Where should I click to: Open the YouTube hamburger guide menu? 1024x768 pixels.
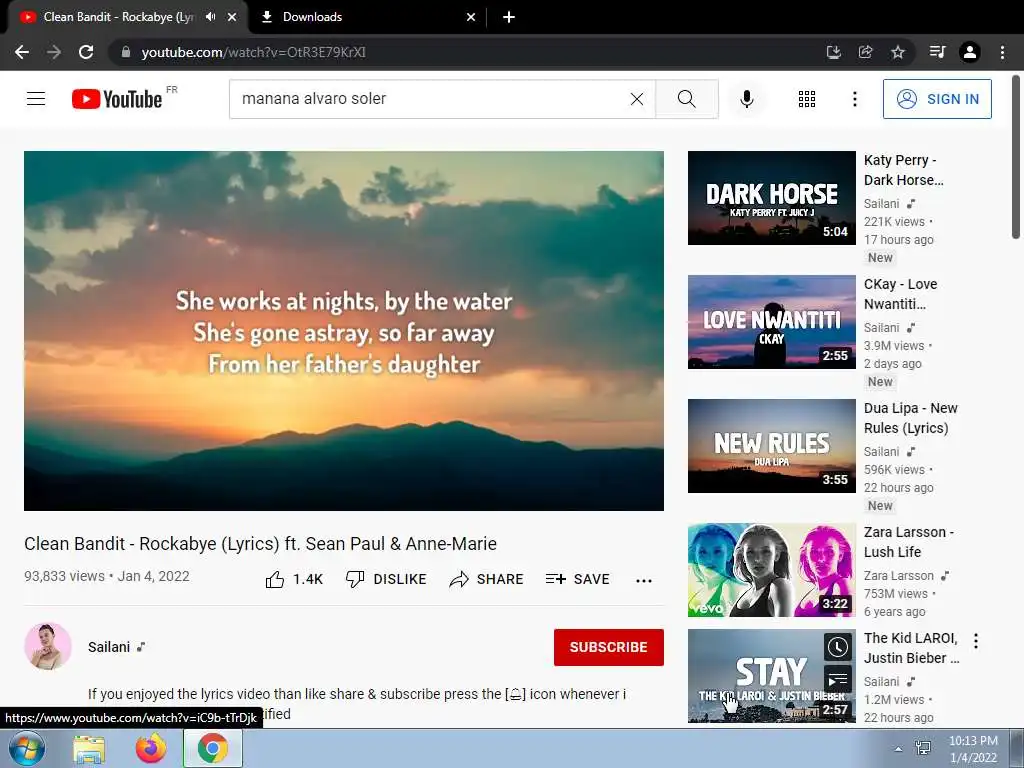(x=36, y=99)
